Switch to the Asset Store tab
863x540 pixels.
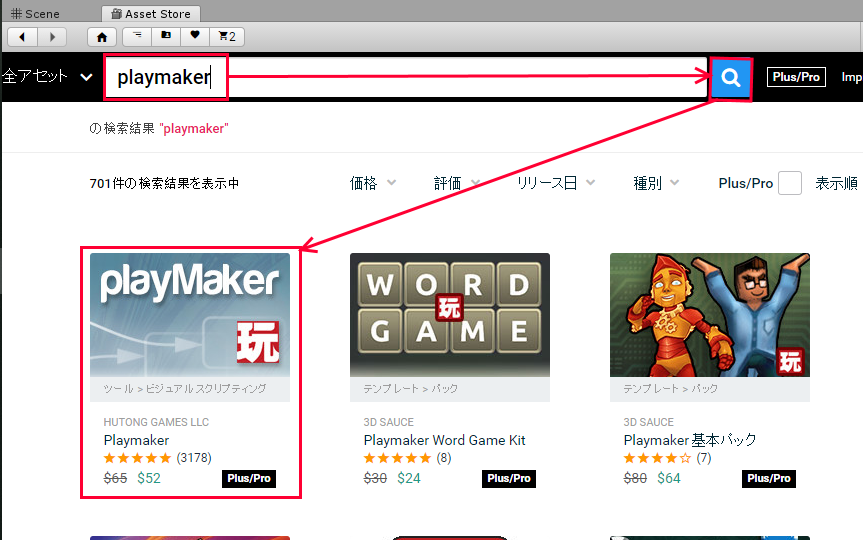click(x=151, y=14)
